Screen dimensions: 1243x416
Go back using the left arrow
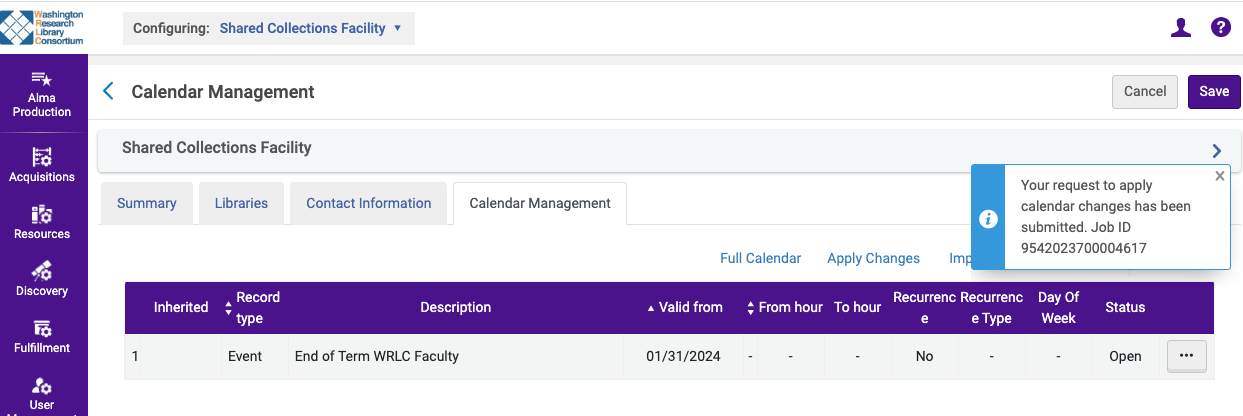109,92
